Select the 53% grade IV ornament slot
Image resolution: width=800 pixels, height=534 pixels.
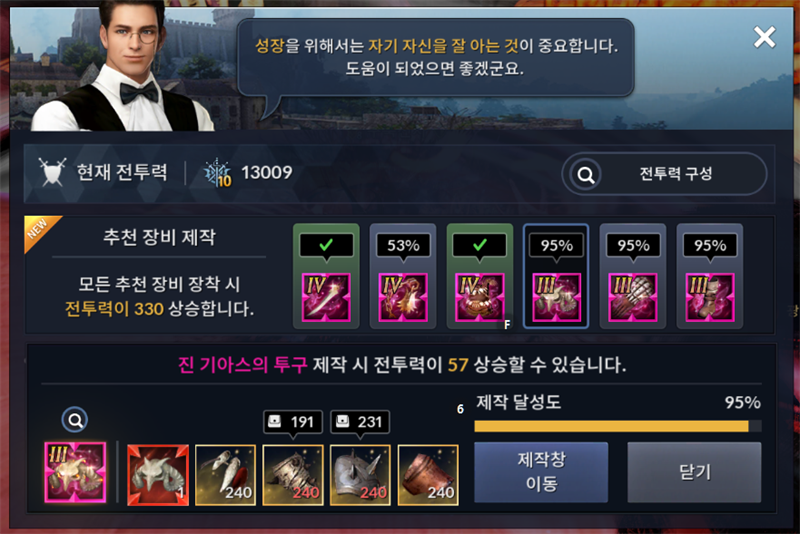click(403, 276)
